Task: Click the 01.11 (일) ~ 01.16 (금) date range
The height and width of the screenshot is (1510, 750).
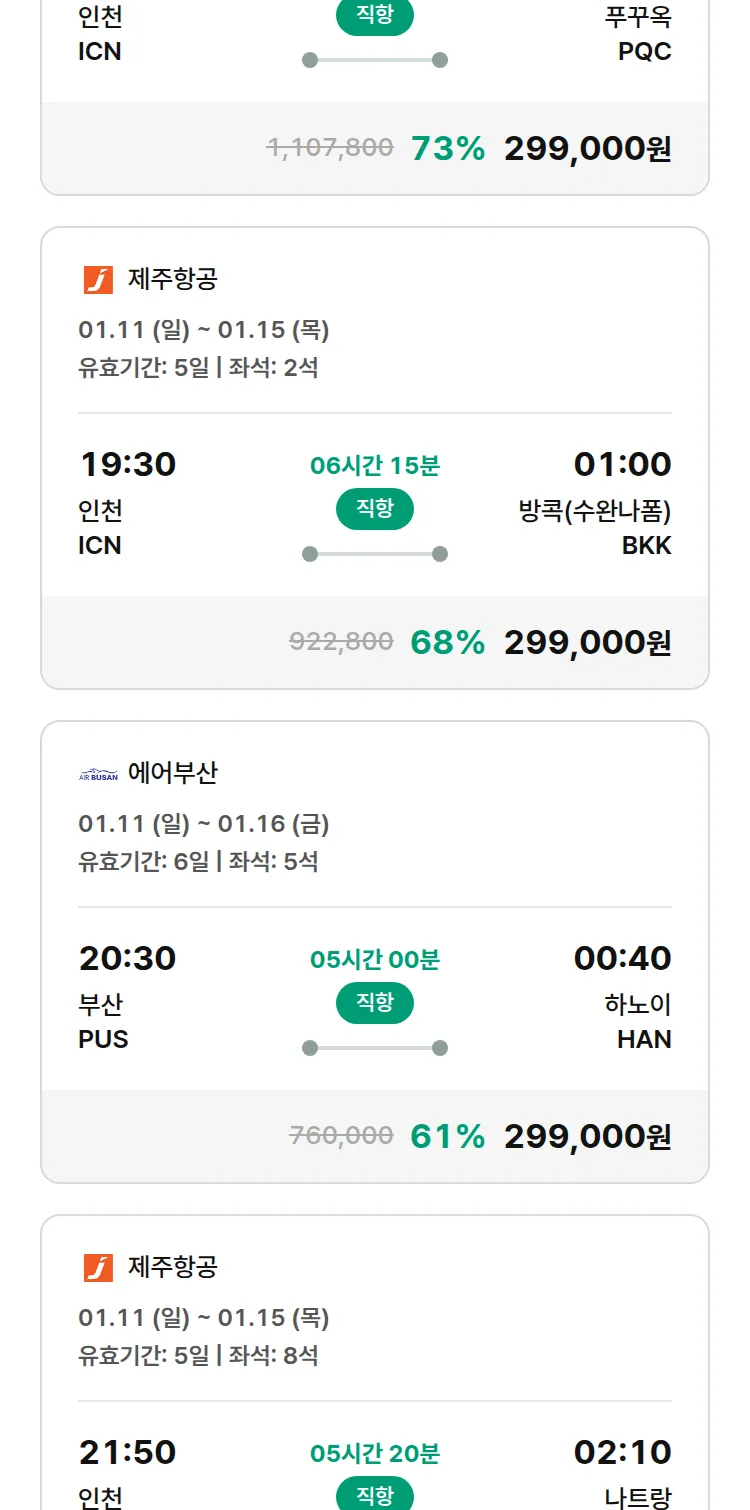Action: pyautogui.click(x=204, y=824)
